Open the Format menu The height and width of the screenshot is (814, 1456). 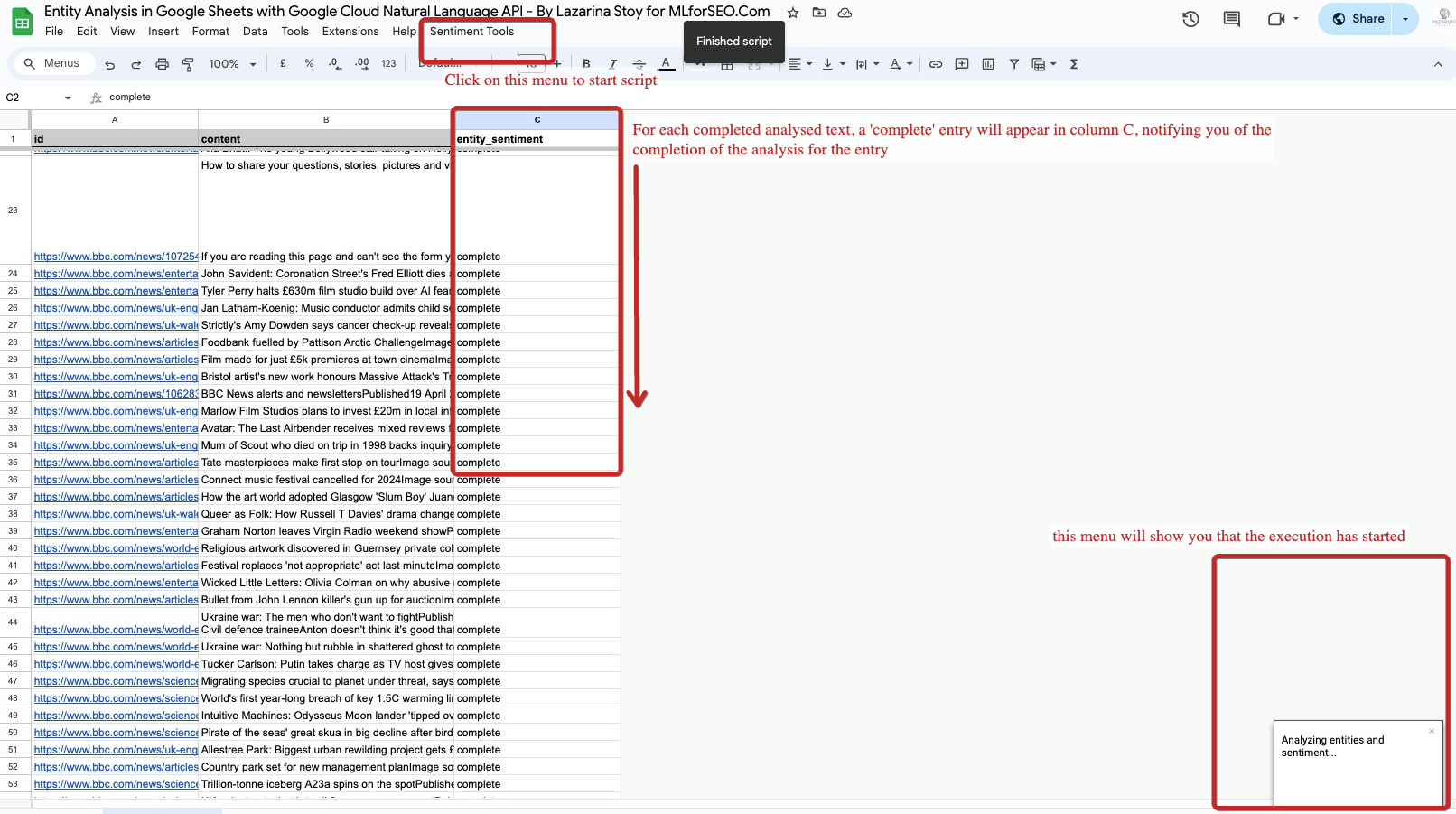tap(210, 32)
